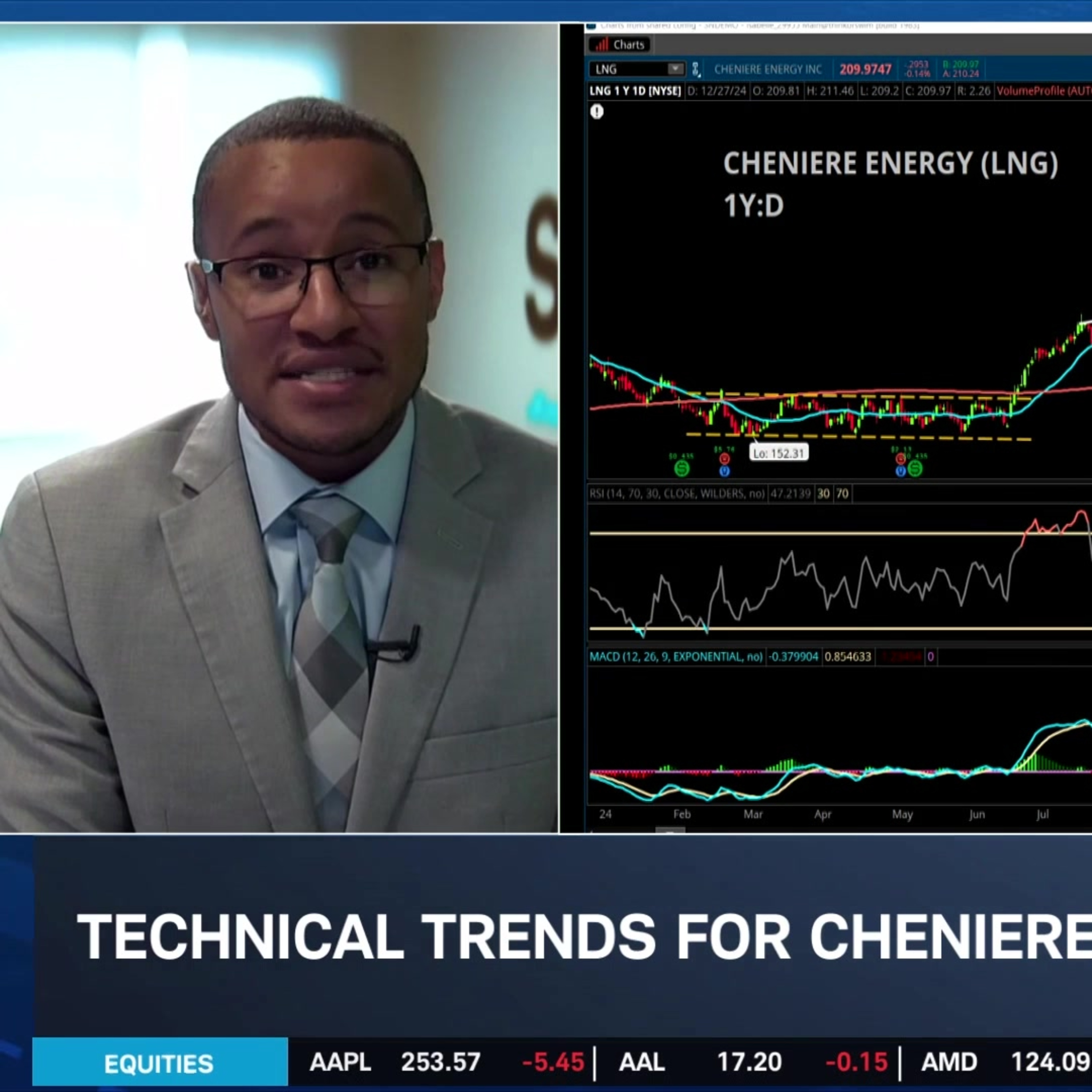Viewport: 1092px width, 1092px height.
Task: Click the red 209.9747 last price
Action: [865, 70]
